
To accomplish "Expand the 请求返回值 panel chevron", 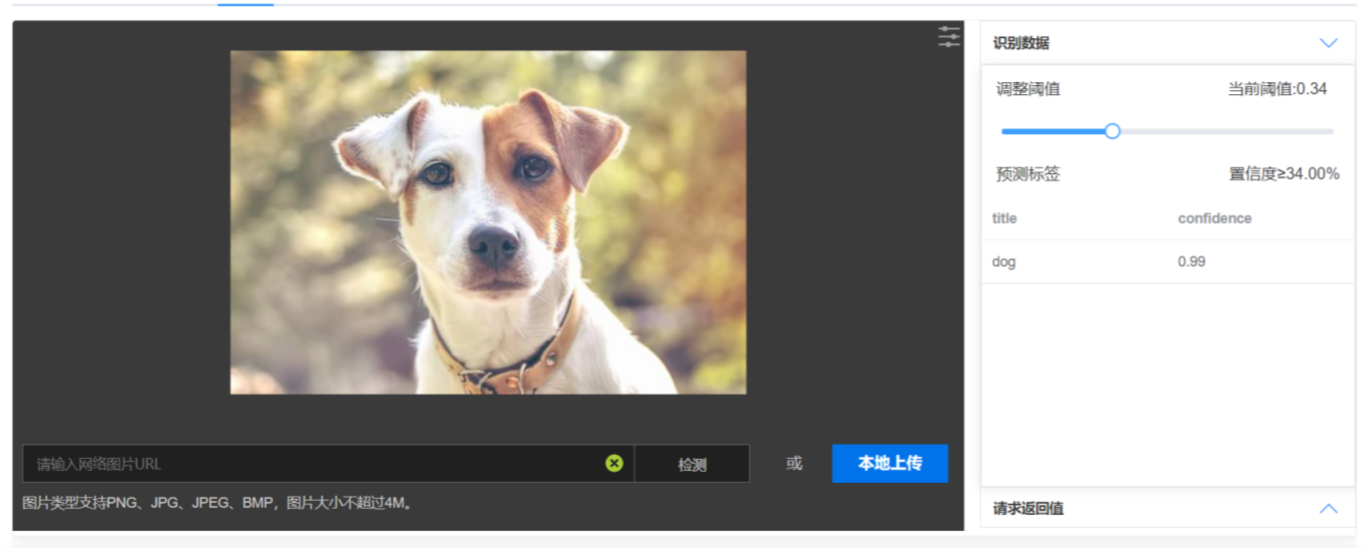I will click(x=1328, y=508).
